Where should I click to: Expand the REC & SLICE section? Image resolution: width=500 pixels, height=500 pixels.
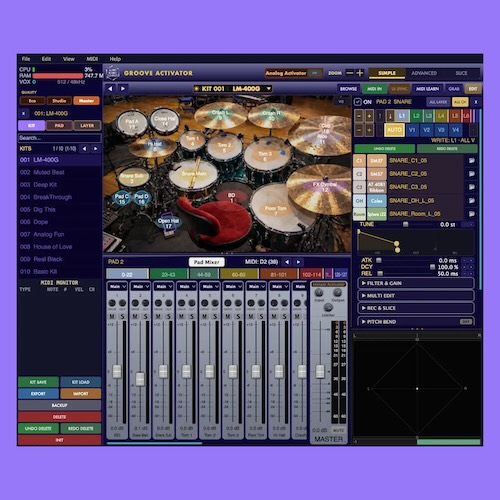pos(416,308)
